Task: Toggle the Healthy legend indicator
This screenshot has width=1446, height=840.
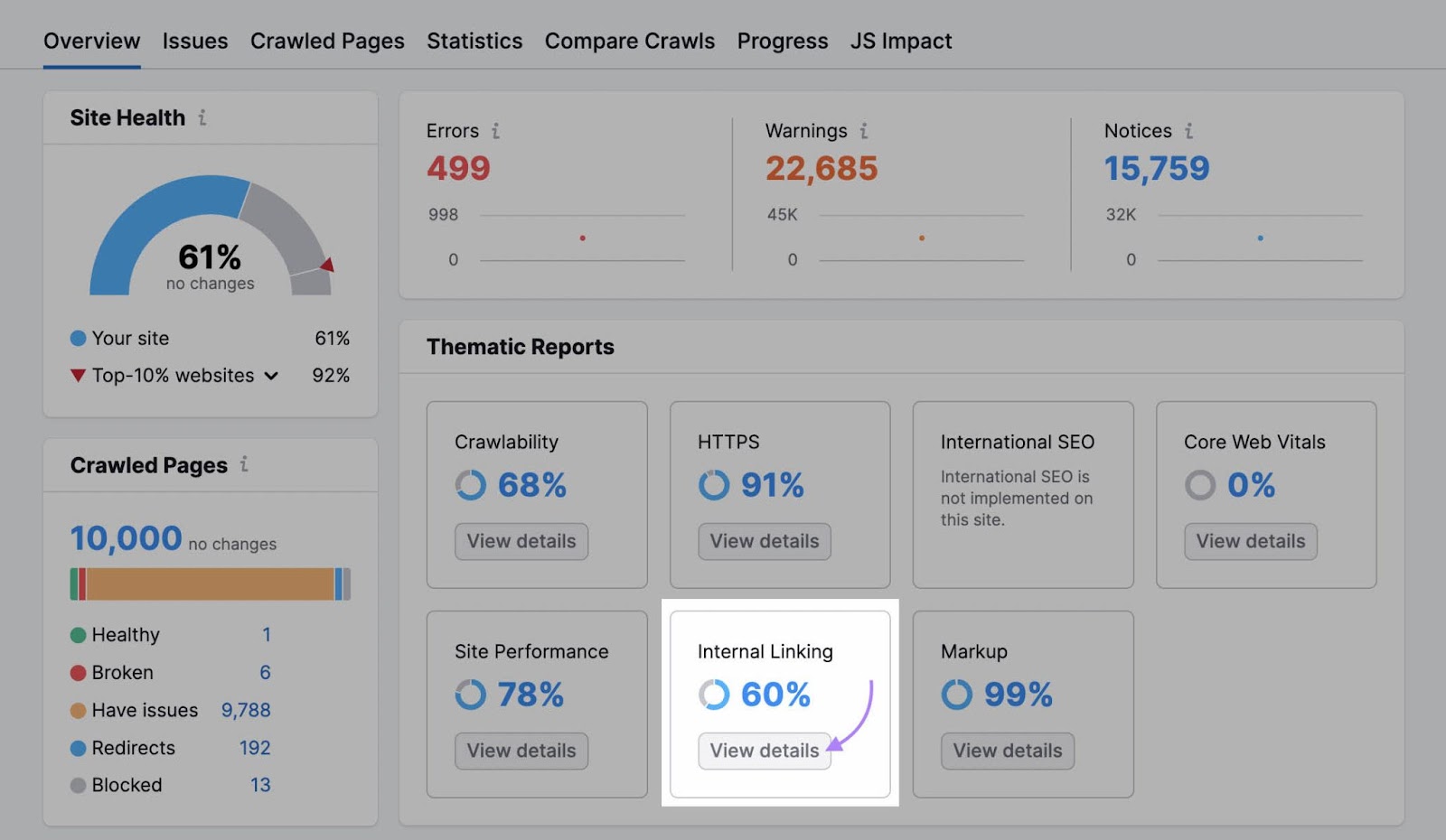Action: [x=77, y=635]
